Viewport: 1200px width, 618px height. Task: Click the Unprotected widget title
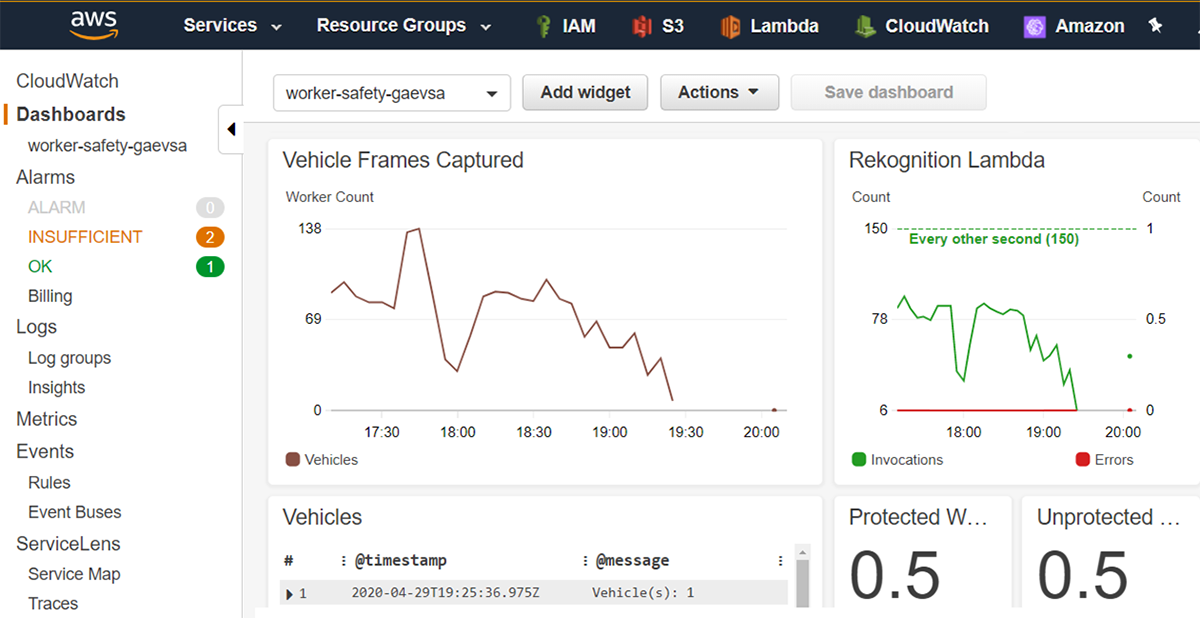(x=1109, y=517)
